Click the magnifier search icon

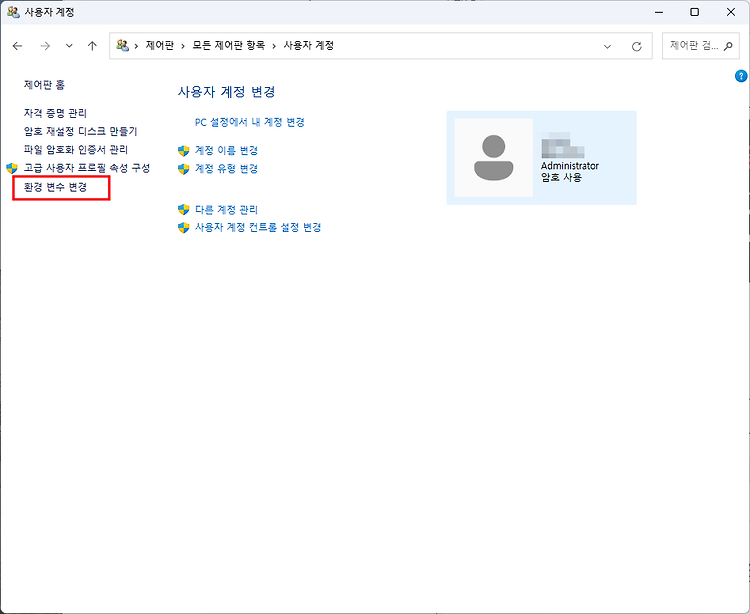pos(728,46)
